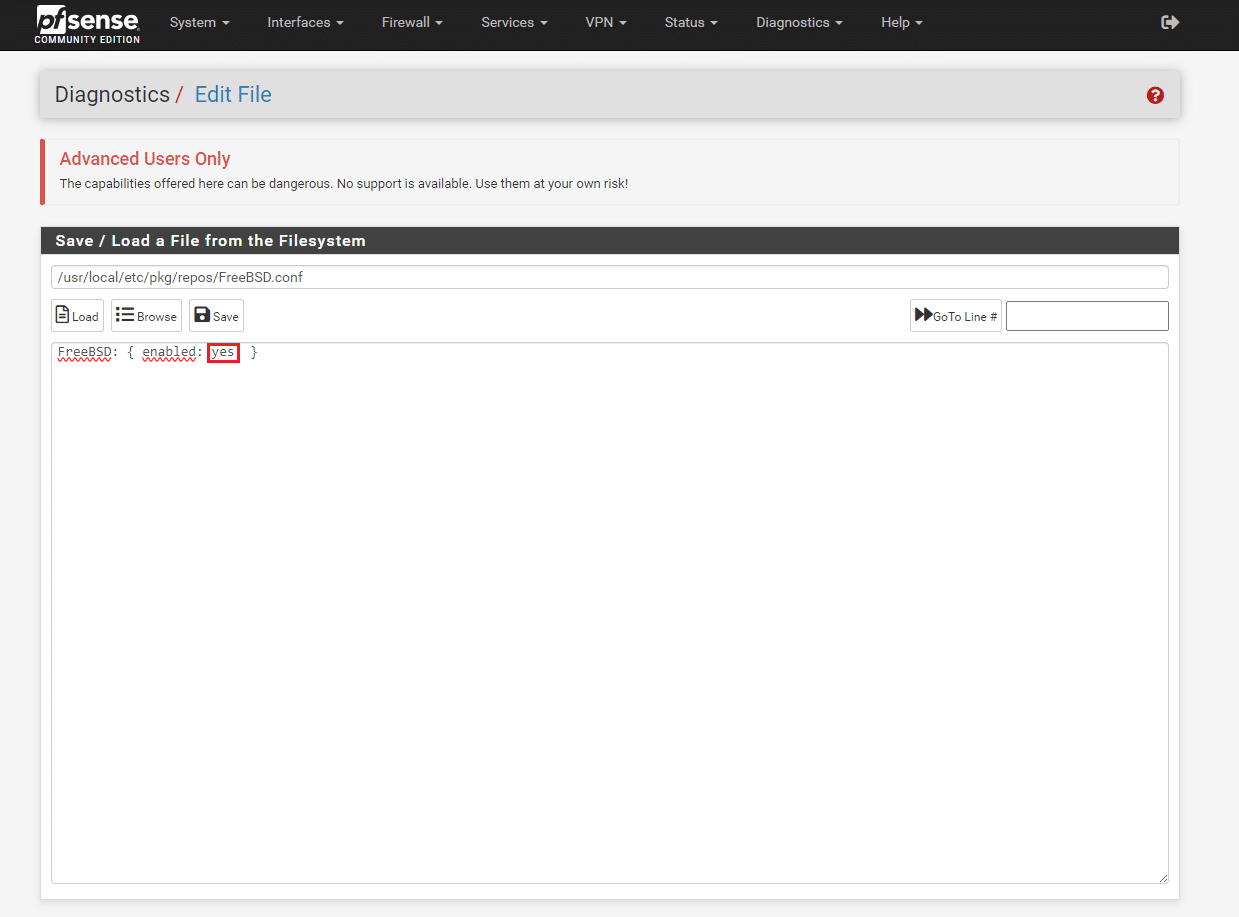This screenshot has height=917, width=1239.
Task: Click the Load file button
Action: coord(77,316)
